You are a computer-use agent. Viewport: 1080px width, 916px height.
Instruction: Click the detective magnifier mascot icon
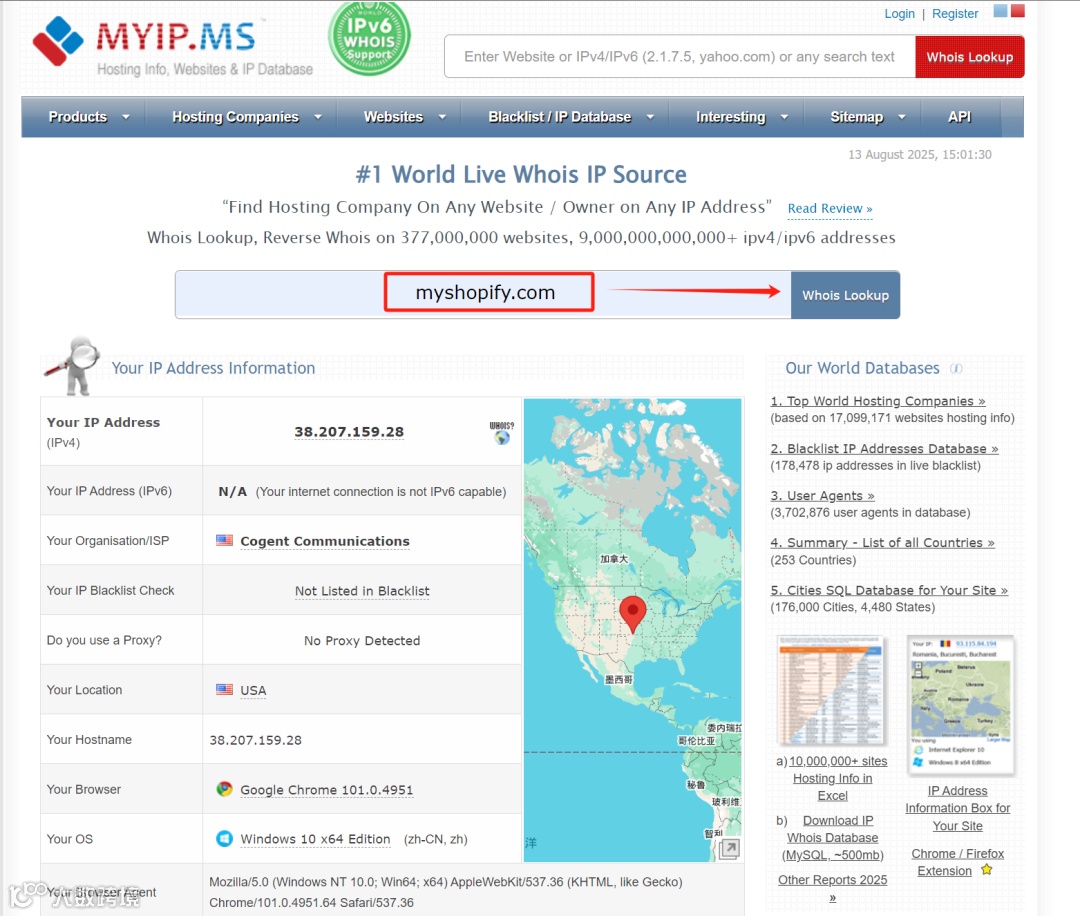click(73, 366)
